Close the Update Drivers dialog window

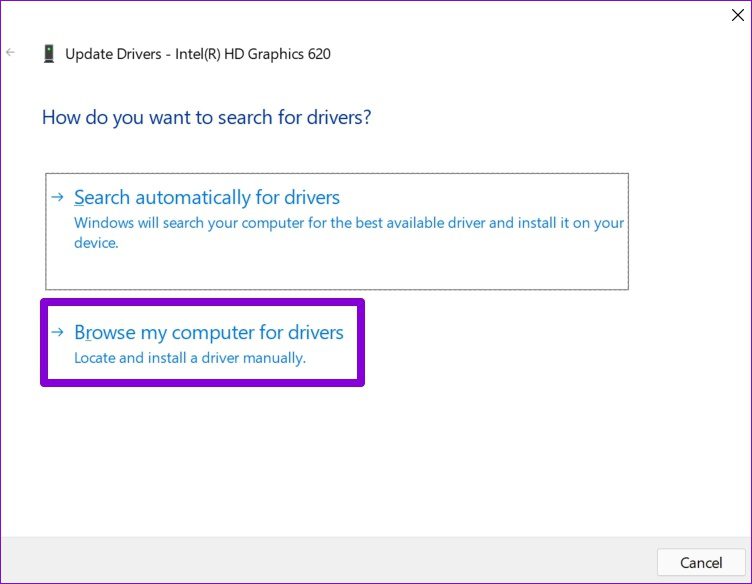coord(738,14)
